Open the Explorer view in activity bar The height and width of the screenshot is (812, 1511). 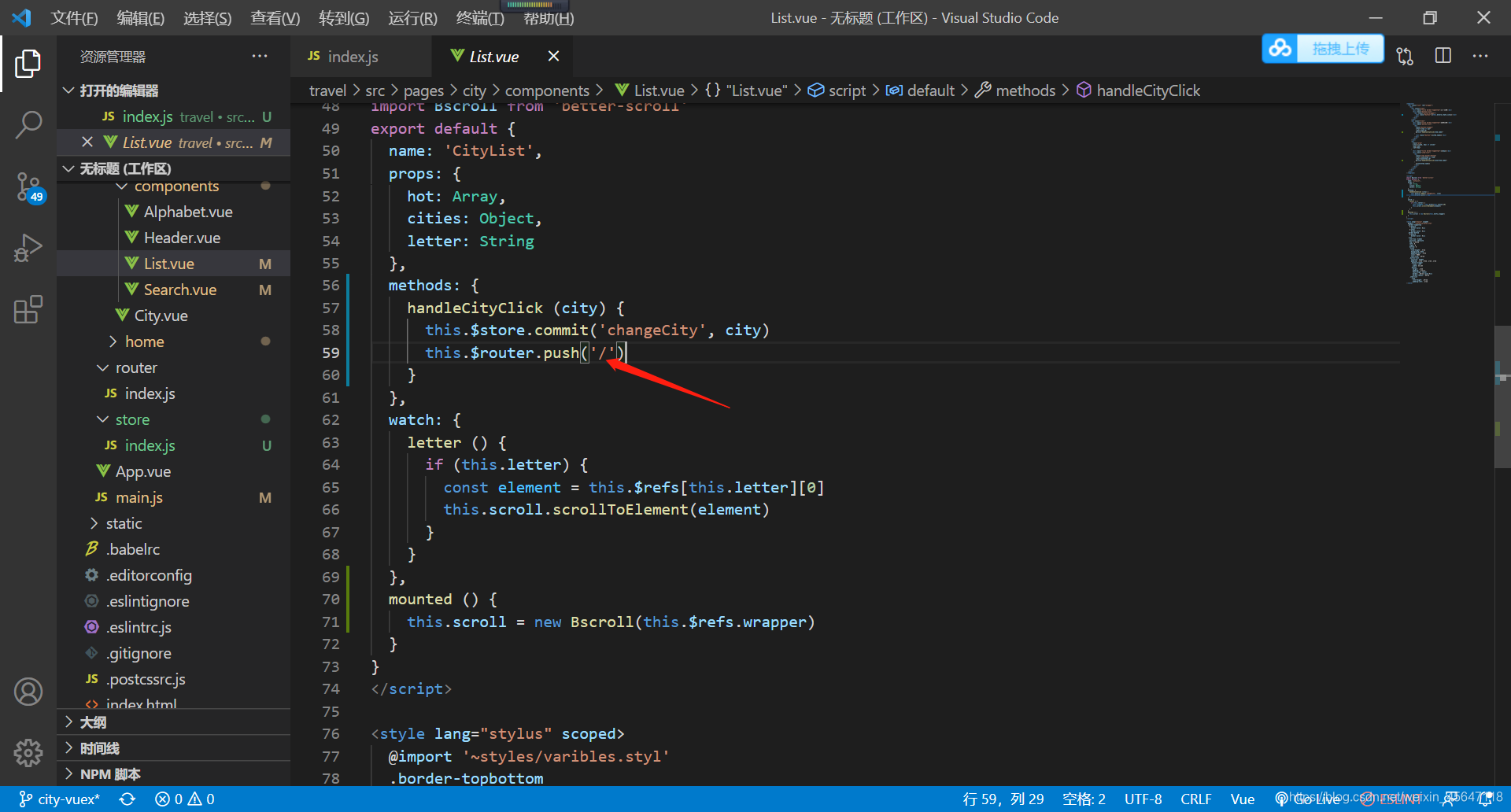point(28,63)
